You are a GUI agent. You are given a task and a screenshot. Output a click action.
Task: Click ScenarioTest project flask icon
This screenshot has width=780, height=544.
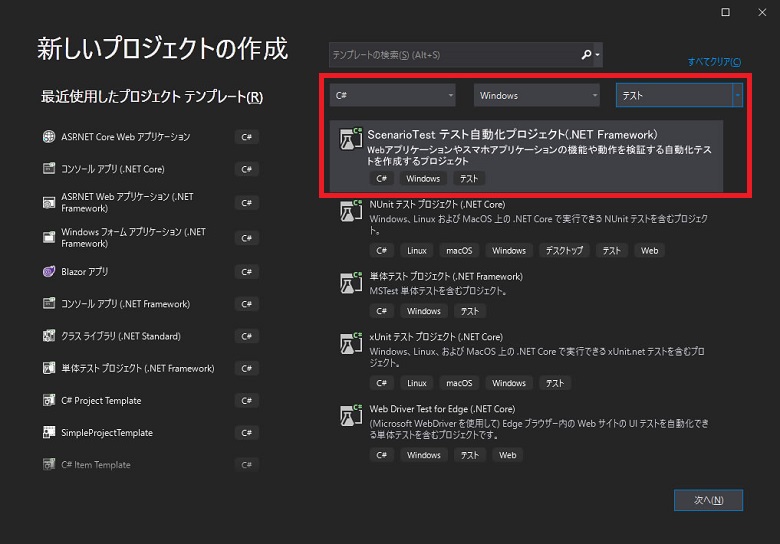point(351,139)
